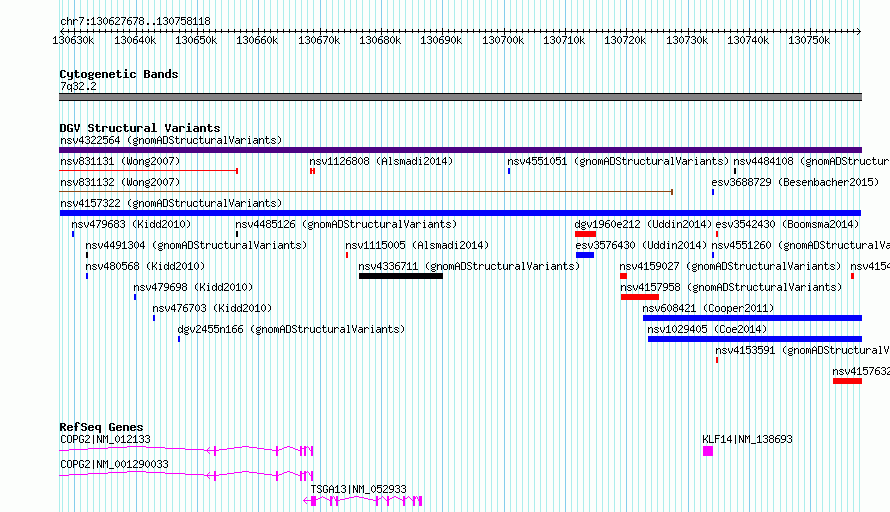Select the blue nsv608421 variant bar
890x512 pixels.
click(x=752, y=318)
